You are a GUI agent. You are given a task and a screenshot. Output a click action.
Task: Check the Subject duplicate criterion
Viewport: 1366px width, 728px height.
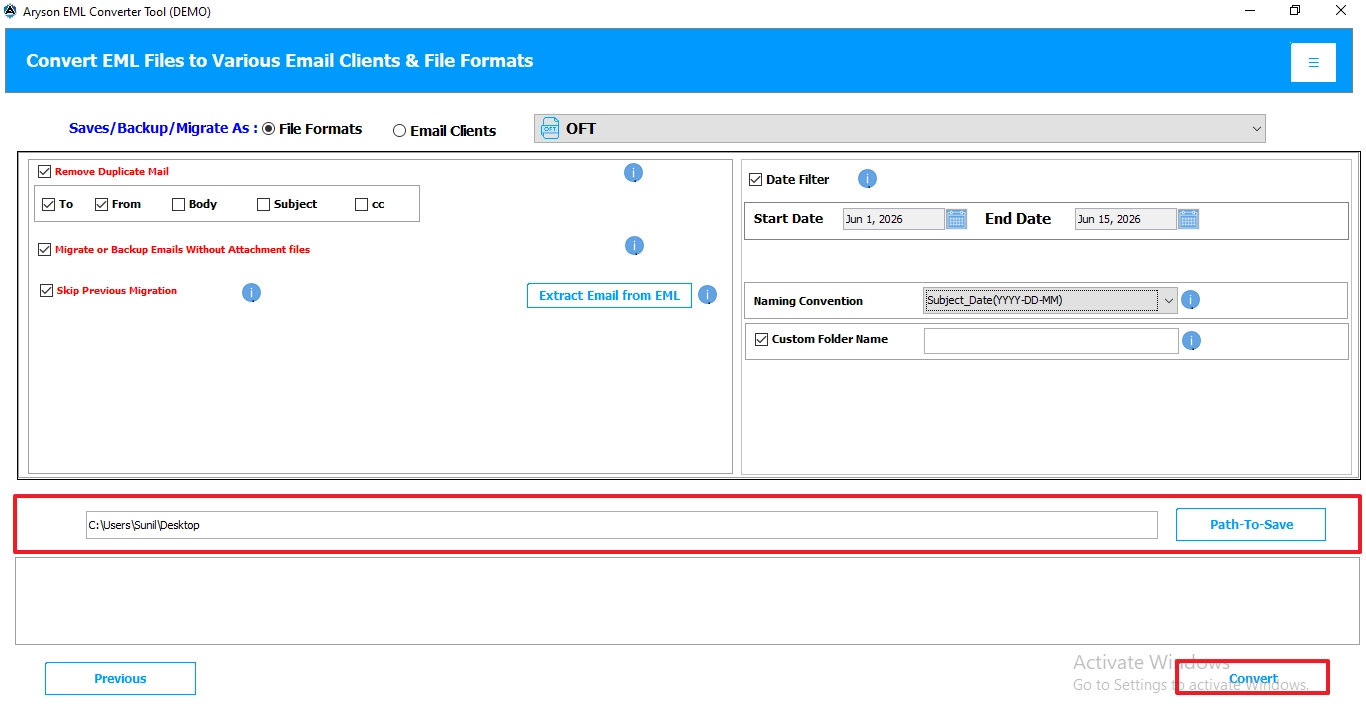point(263,204)
